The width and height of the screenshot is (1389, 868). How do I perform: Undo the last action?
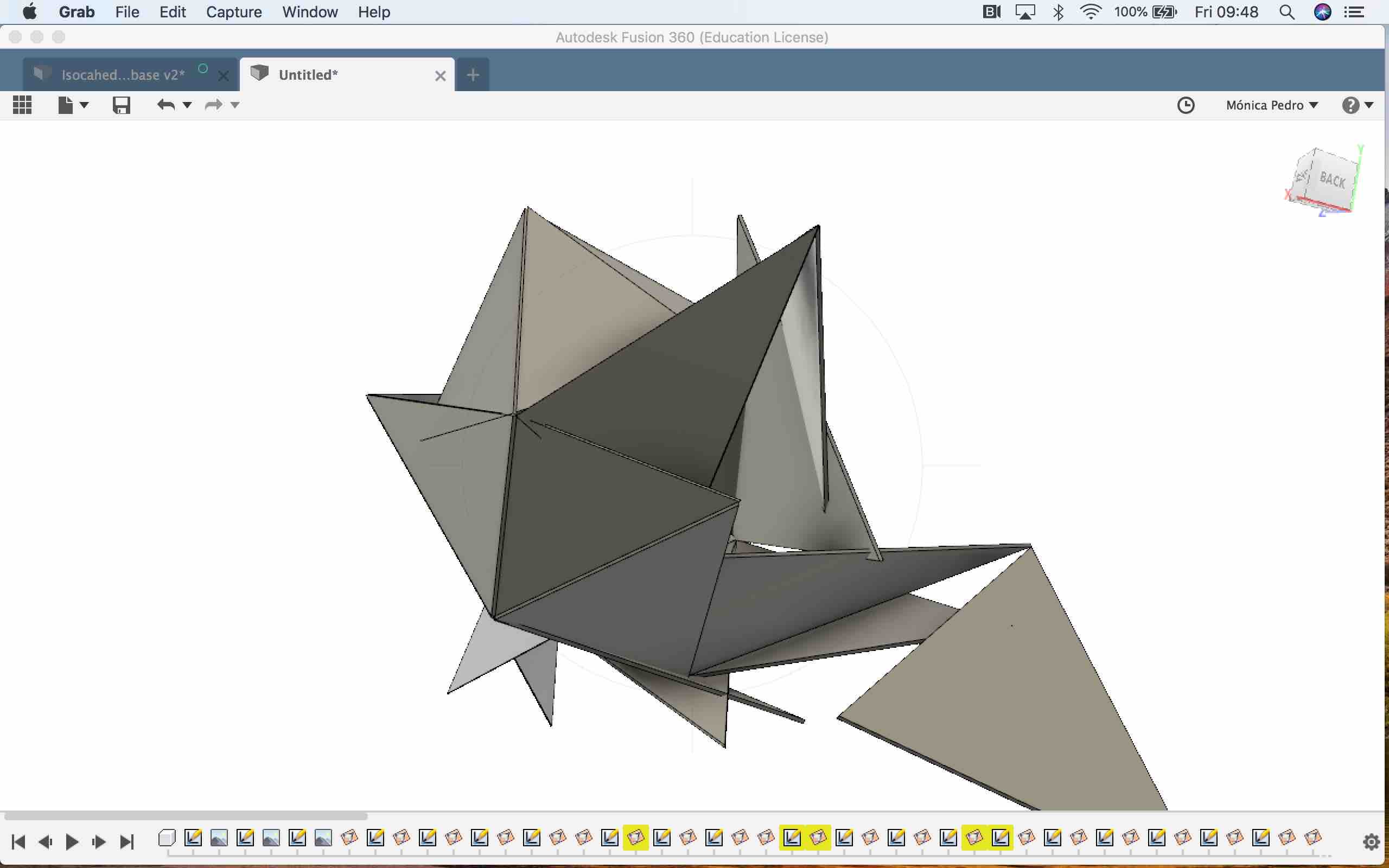pyautogui.click(x=166, y=105)
